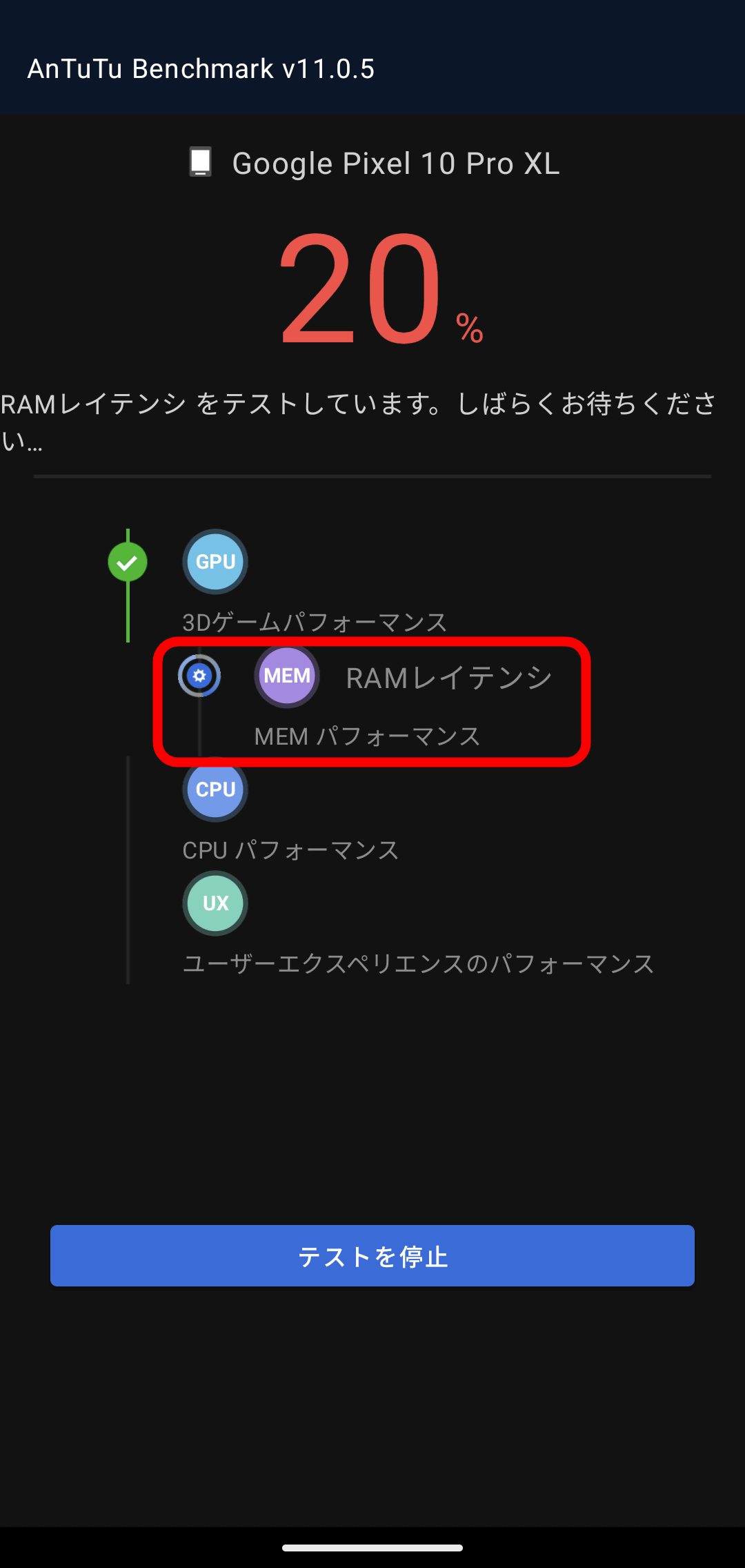The image size is (745, 1568).
Task: Select ユーザーエクスペリエンスのパフォーマンス label
Action: pos(418,964)
